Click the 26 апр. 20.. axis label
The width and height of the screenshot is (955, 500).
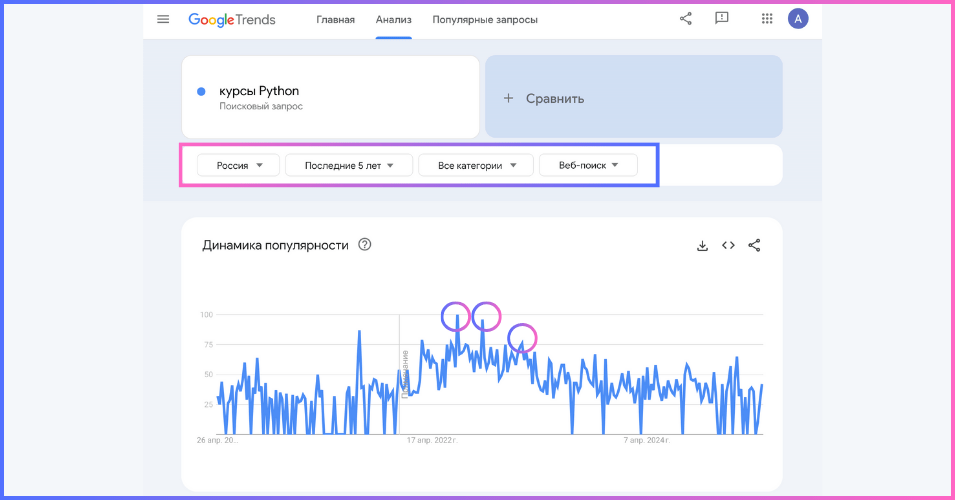pyautogui.click(x=217, y=440)
